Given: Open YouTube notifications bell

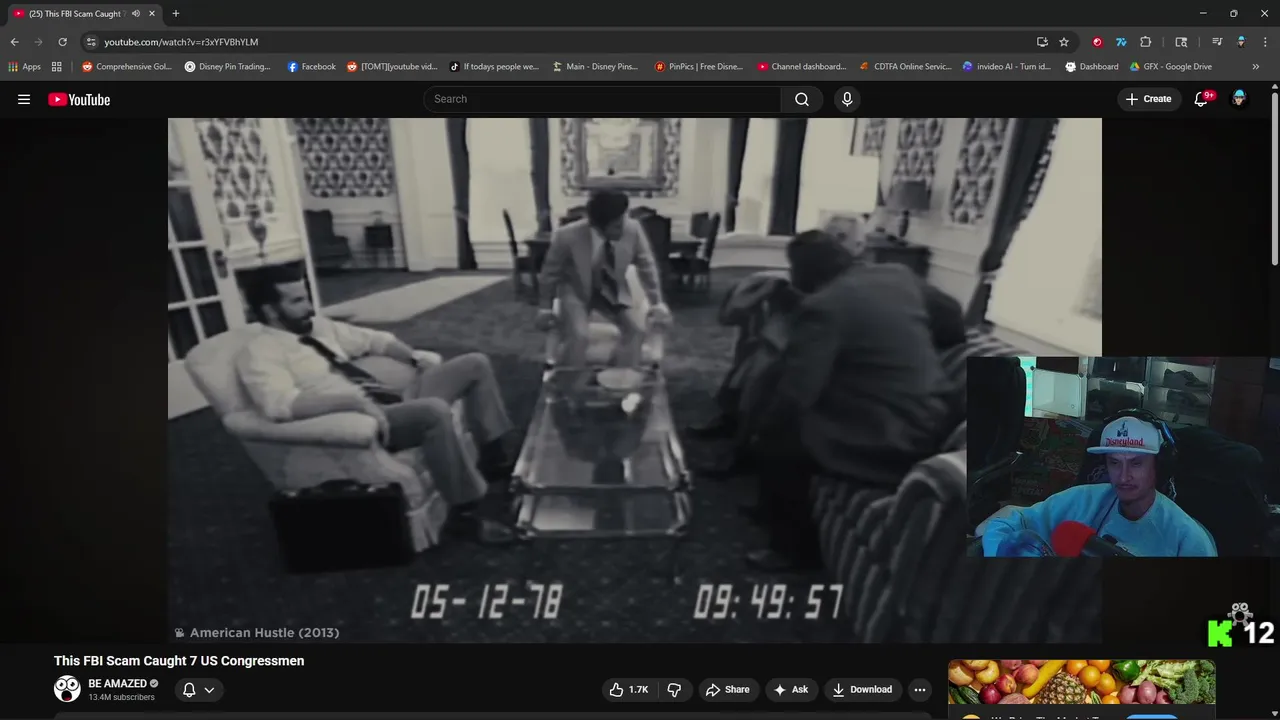Looking at the screenshot, I should 1202,99.
